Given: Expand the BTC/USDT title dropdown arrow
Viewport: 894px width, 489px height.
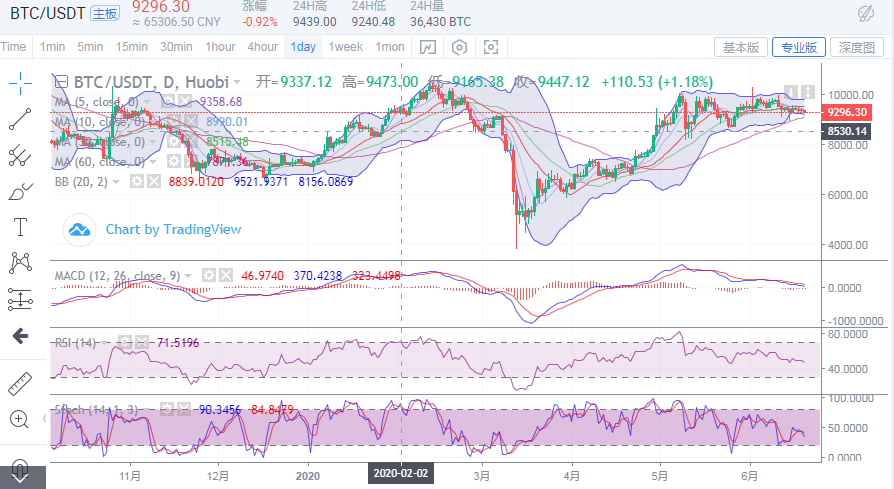Looking at the screenshot, I should (x=236, y=82).
